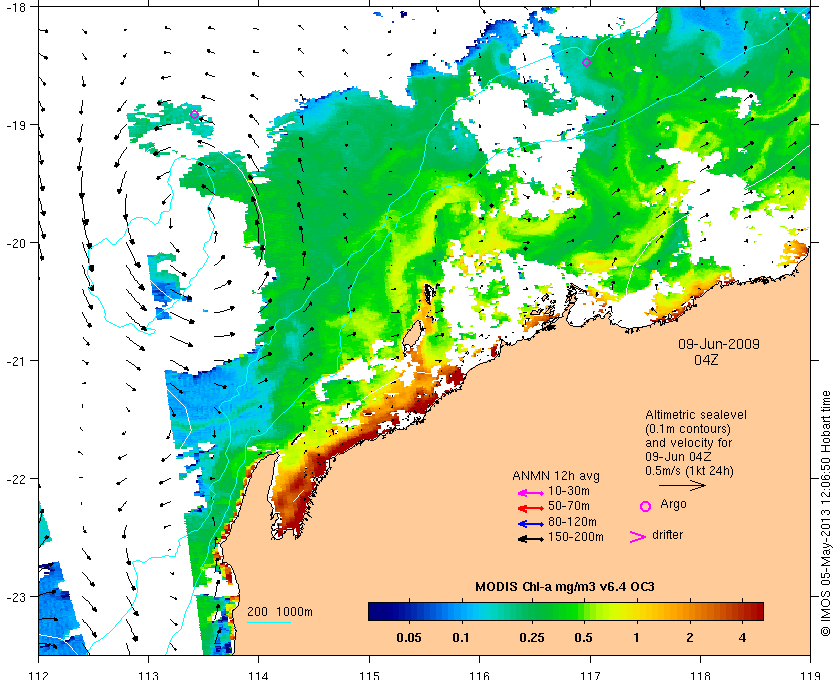Image resolution: width=840 pixels, height=680 pixels.
Task: Click the magenta Argo circle near longitude 117
Action: (x=587, y=63)
